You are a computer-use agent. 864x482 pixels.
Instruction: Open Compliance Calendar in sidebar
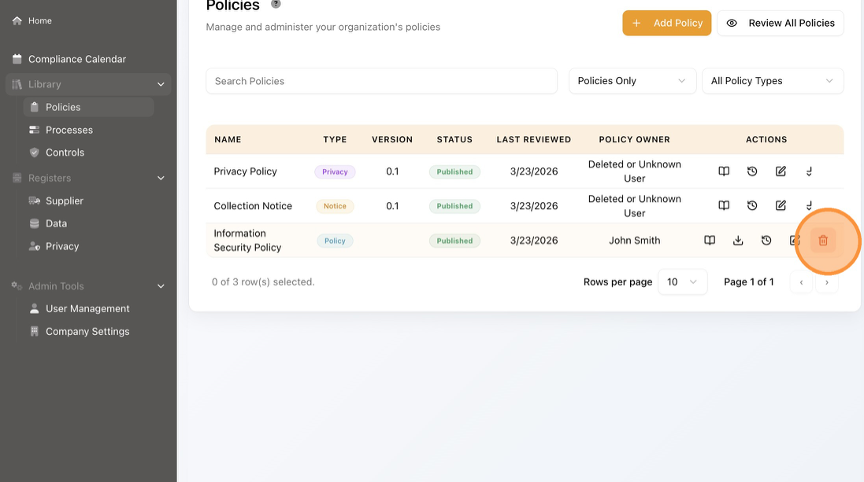pyautogui.click(x=77, y=60)
